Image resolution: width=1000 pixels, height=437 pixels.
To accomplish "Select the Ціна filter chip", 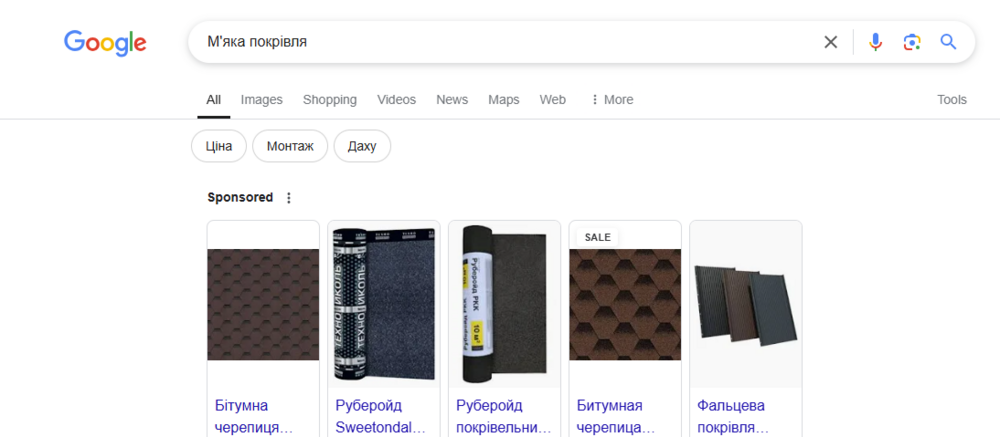I will [219, 146].
